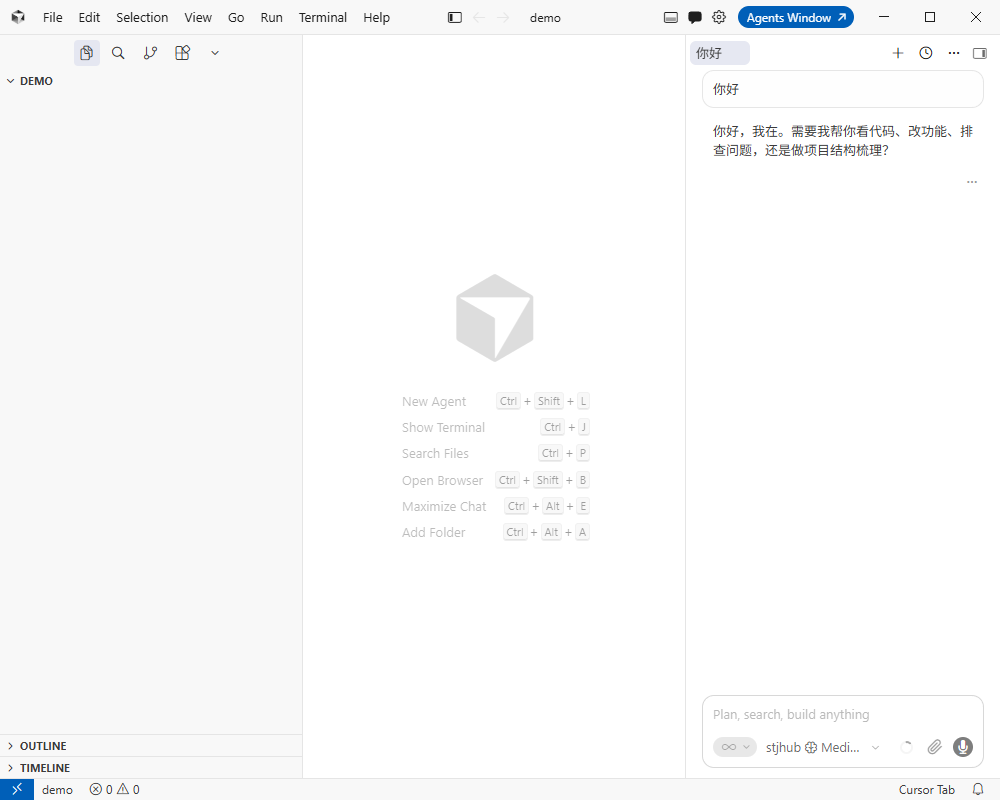This screenshot has height=800, width=1000.
Task: Close the Cursor window
Action: [976, 17]
